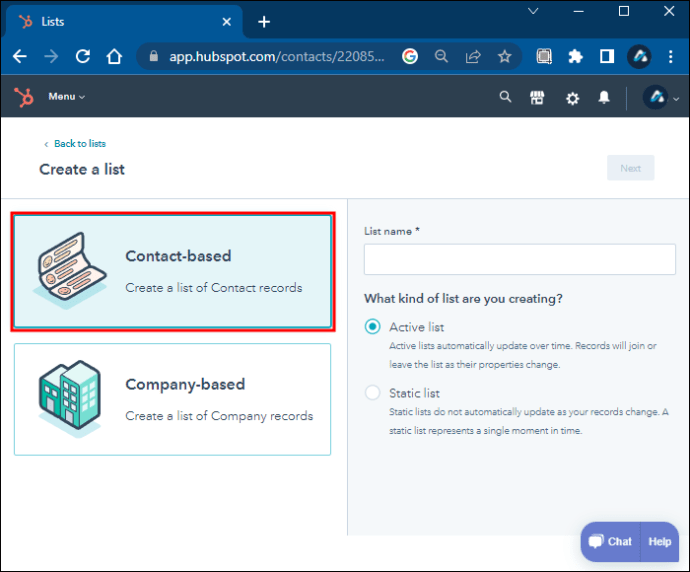Click the Active list label
This screenshot has width=690, height=572.
416,327
